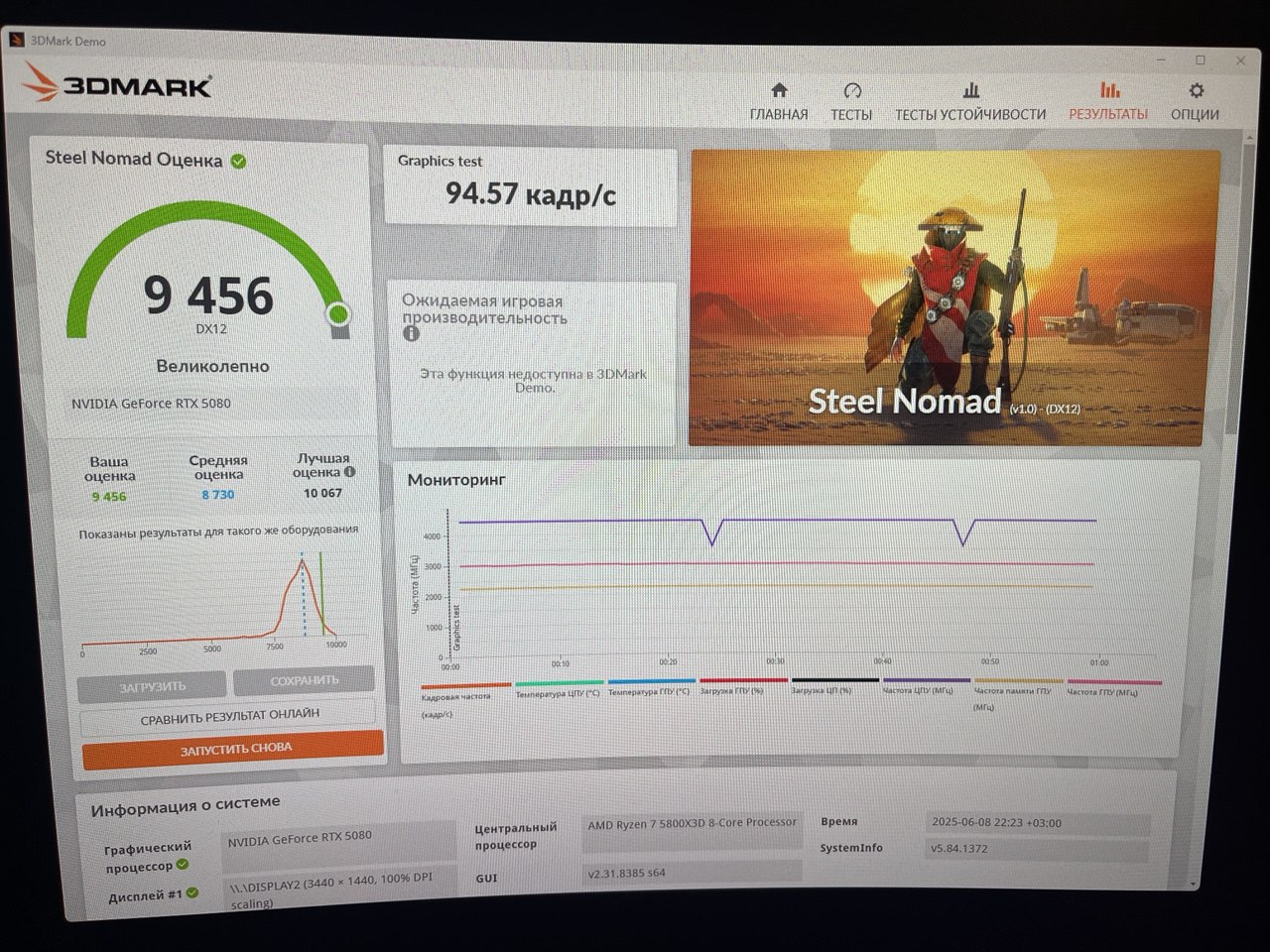Run the test again with ЗАПУСТИТЬ СНОВА
Viewport: 1270px width, 952px height.
(234, 749)
